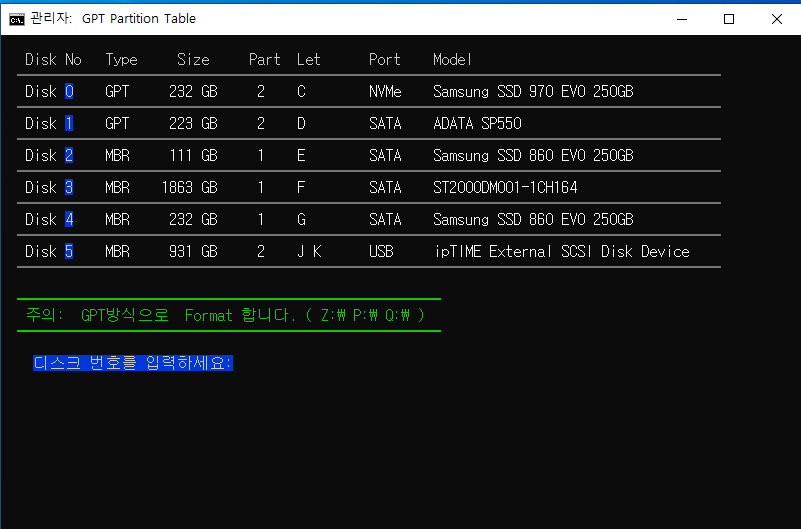The image size is (801, 529).
Task: Click Disk 2's 'Samsung SSD 860 EVO 250GB'
Action: pyautogui.click(x=533, y=155)
